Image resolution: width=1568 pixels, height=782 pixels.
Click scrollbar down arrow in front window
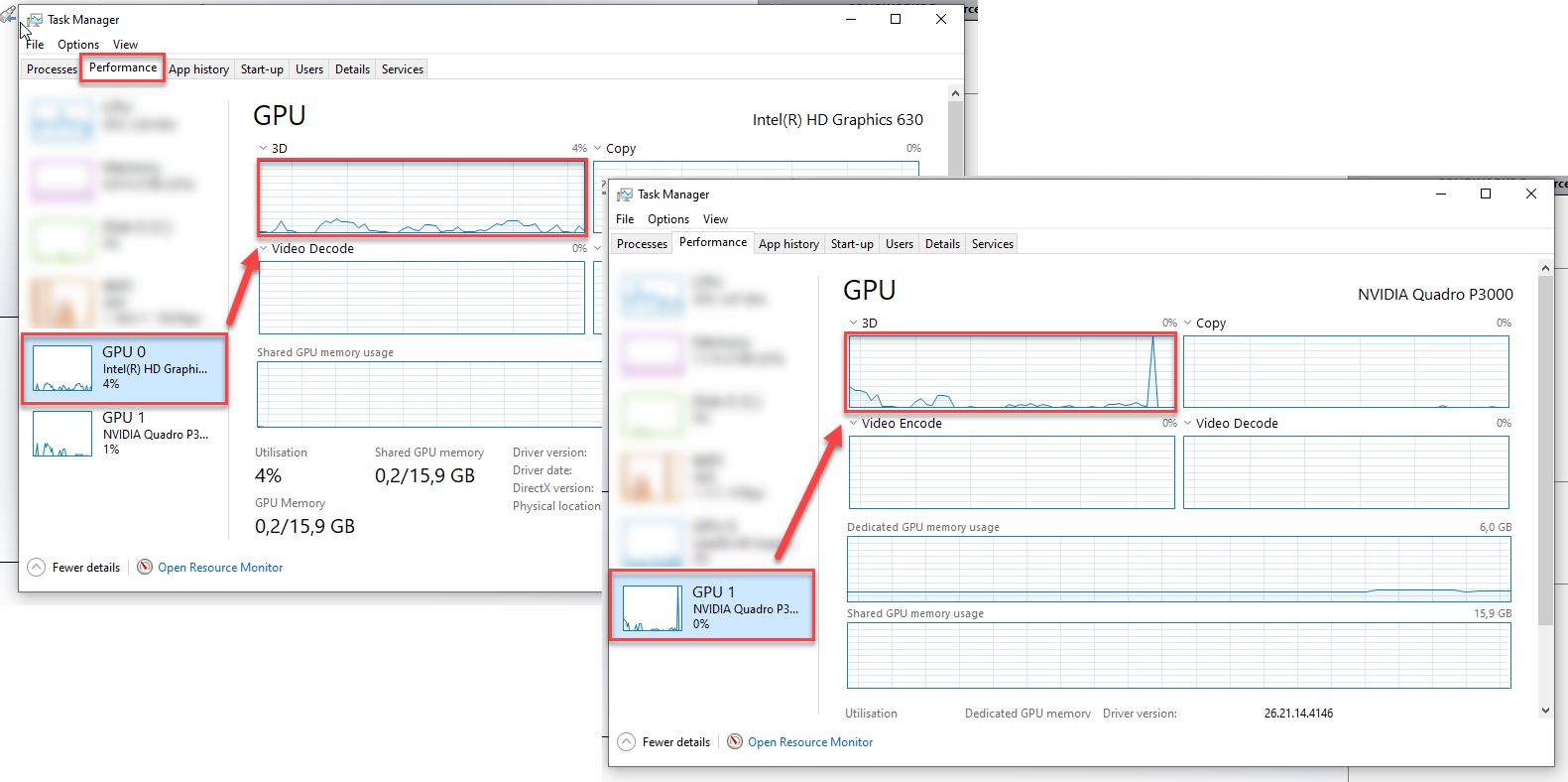1545,711
